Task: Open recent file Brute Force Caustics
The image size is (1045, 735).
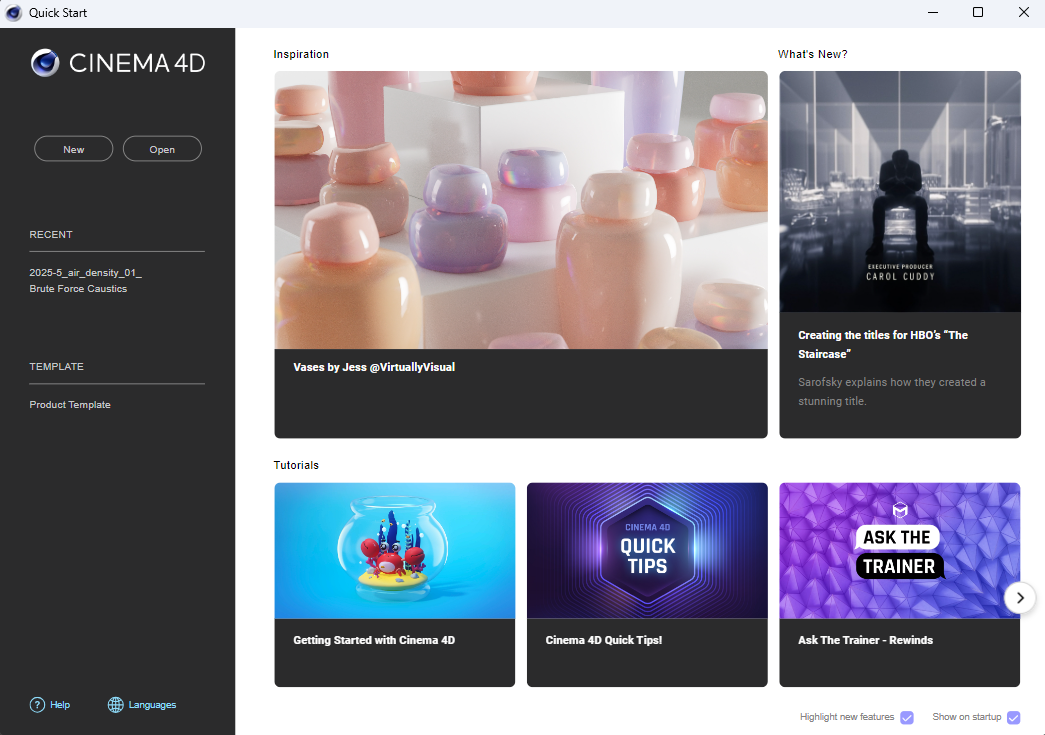Action: 78,289
